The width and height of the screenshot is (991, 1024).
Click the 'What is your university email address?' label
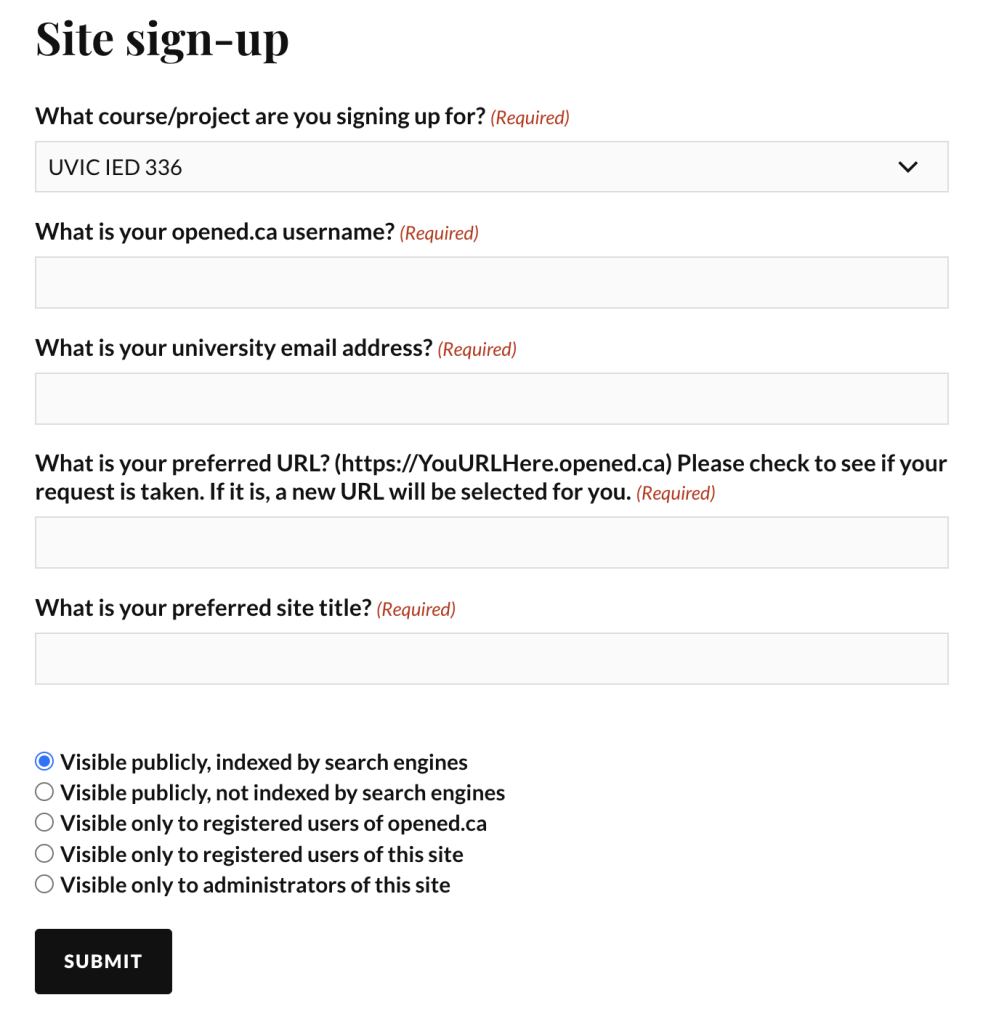pyautogui.click(x=234, y=348)
